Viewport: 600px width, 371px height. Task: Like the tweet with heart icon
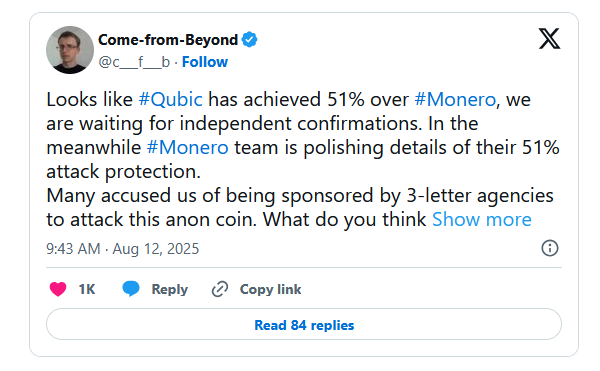[58, 289]
